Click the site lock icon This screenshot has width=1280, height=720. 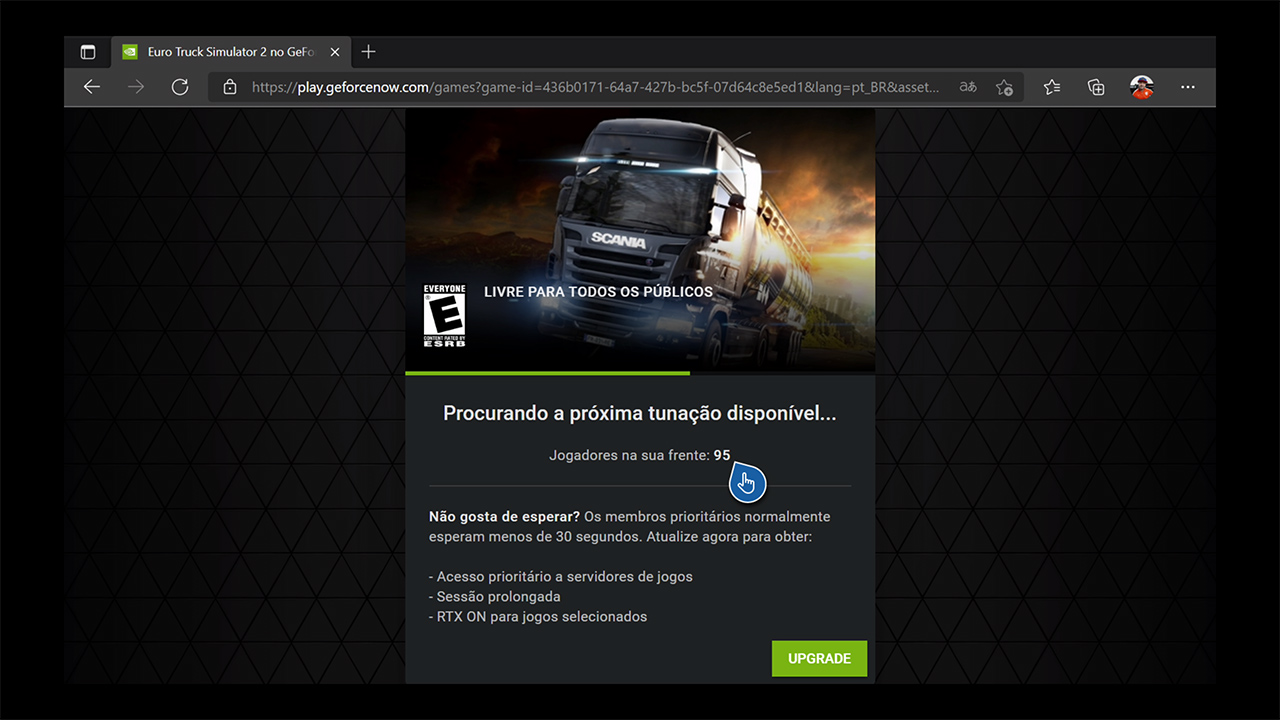click(230, 87)
